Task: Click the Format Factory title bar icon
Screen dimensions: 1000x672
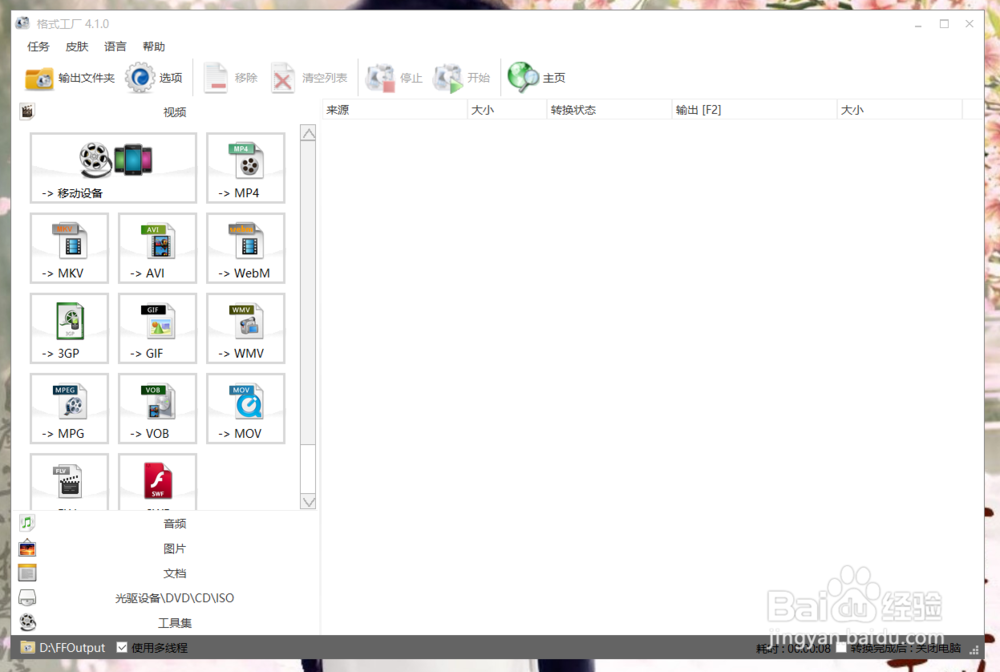Action: [x=23, y=24]
